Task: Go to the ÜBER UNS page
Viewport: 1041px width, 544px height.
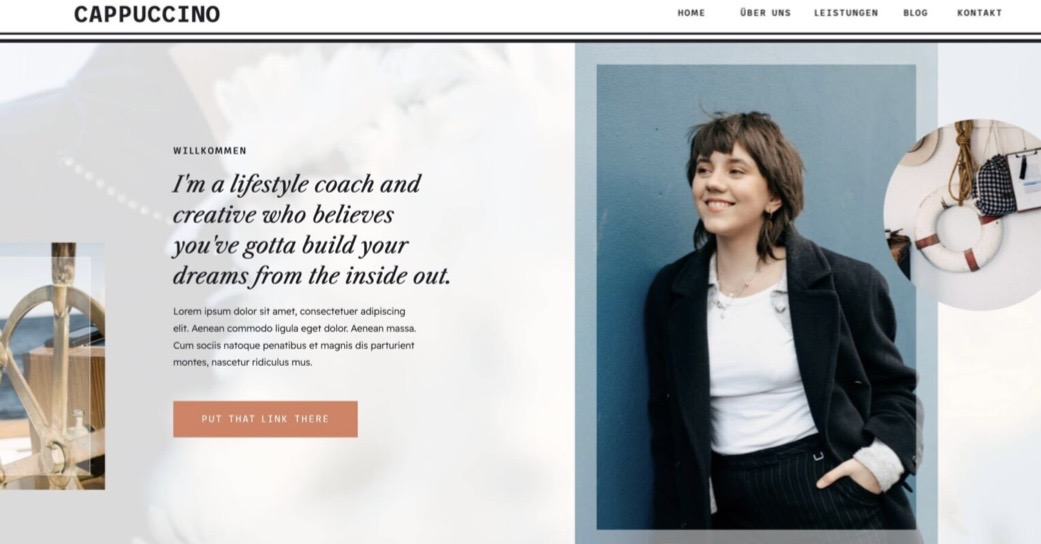Action: (x=765, y=13)
